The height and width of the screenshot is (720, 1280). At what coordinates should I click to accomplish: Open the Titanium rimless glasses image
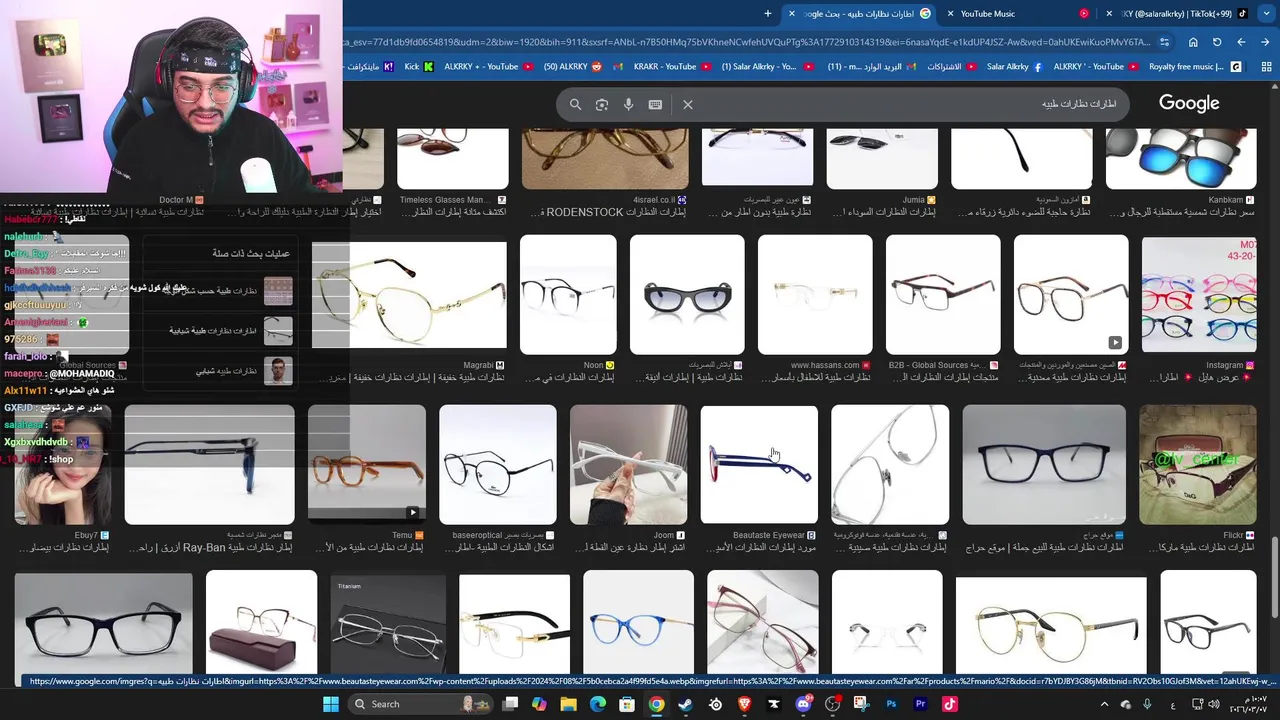tap(388, 625)
